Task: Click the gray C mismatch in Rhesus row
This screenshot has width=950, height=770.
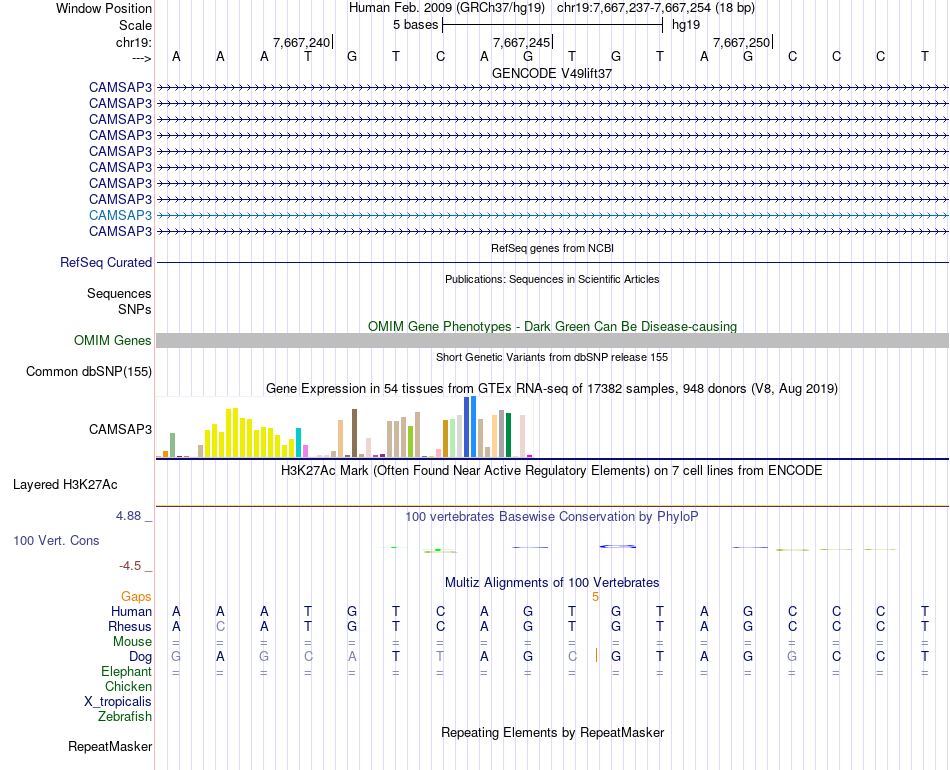Action: (220, 626)
